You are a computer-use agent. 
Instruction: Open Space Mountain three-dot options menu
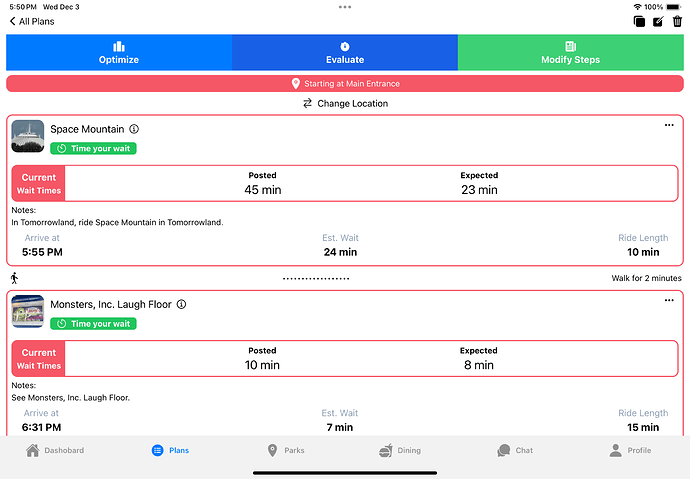tap(669, 125)
